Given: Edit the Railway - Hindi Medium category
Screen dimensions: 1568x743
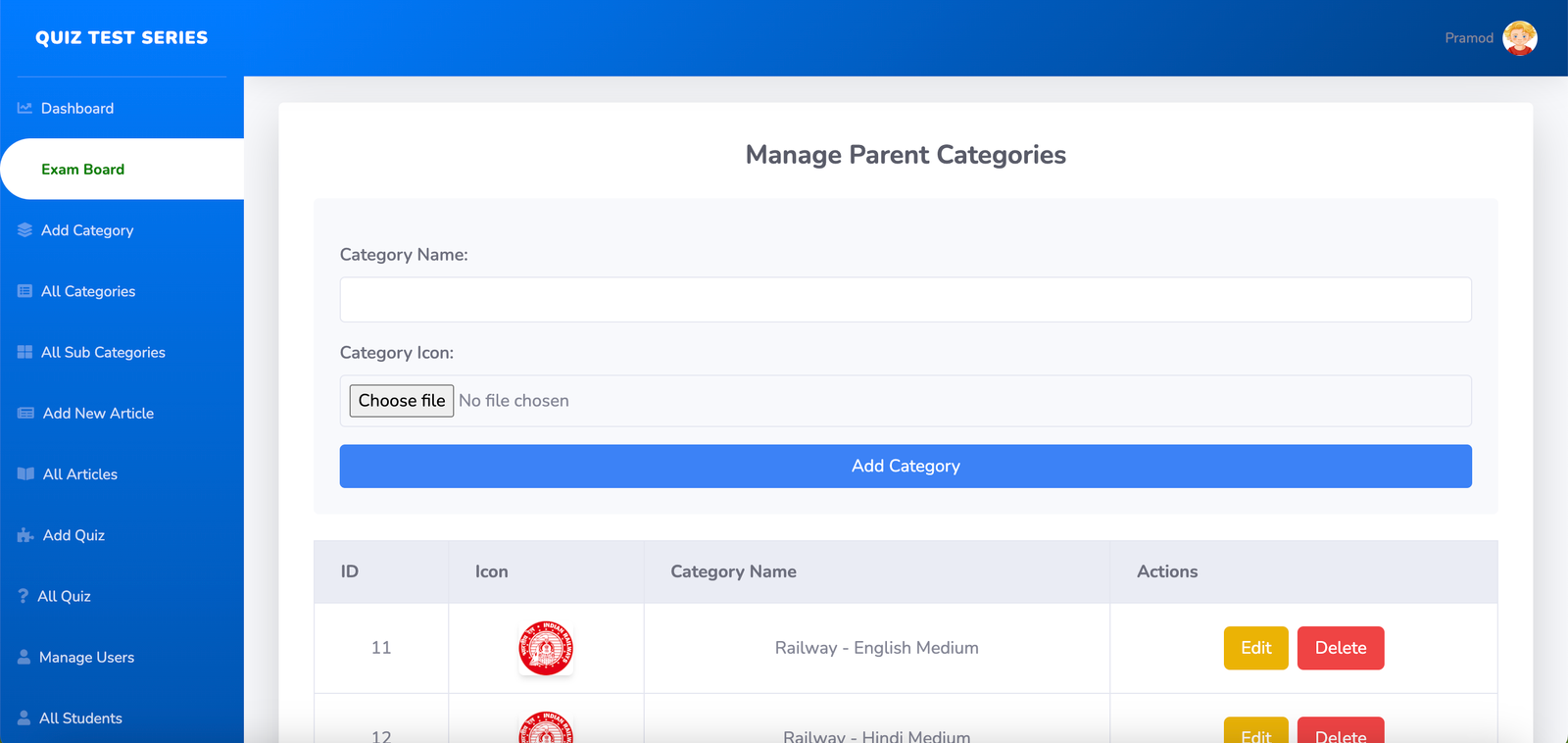Looking at the screenshot, I should (1255, 730).
